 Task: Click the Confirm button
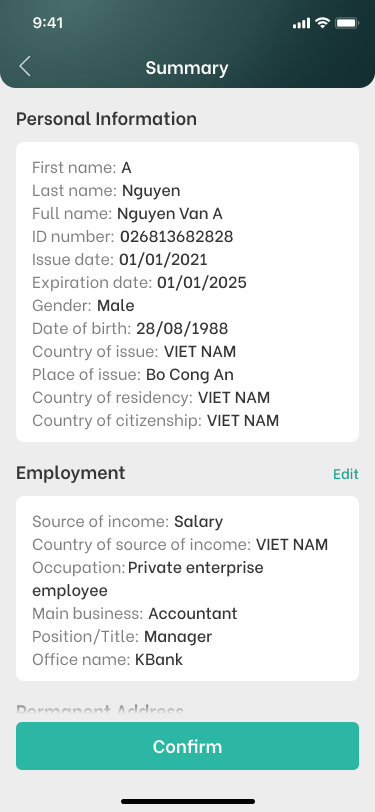point(188,746)
